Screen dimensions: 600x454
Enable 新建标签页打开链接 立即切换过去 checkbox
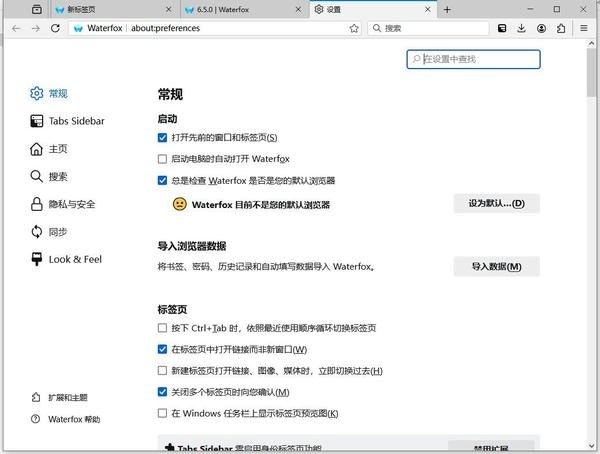162,371
